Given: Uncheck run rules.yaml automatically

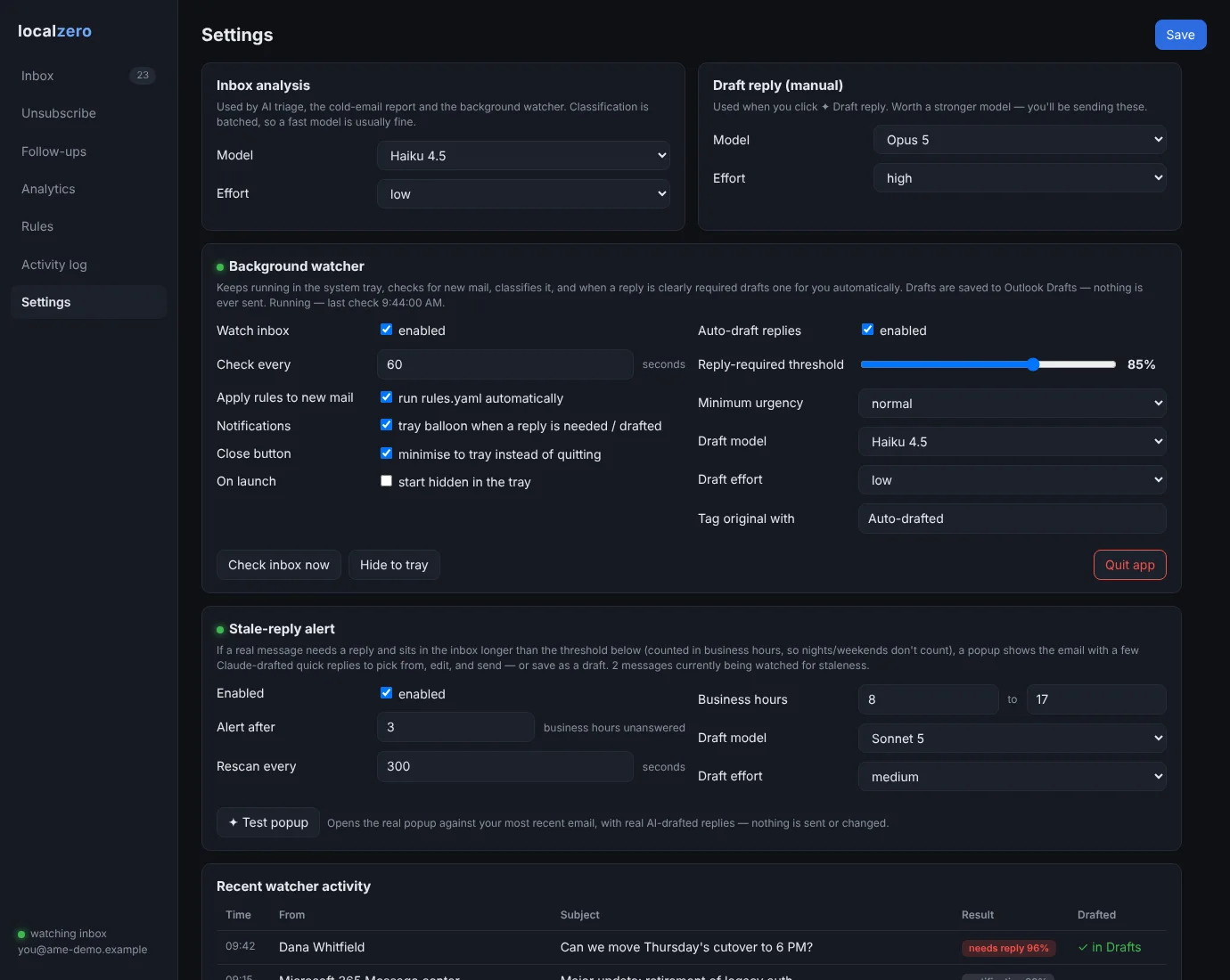Looking at the screenshot, I should (x=386, y=397).
